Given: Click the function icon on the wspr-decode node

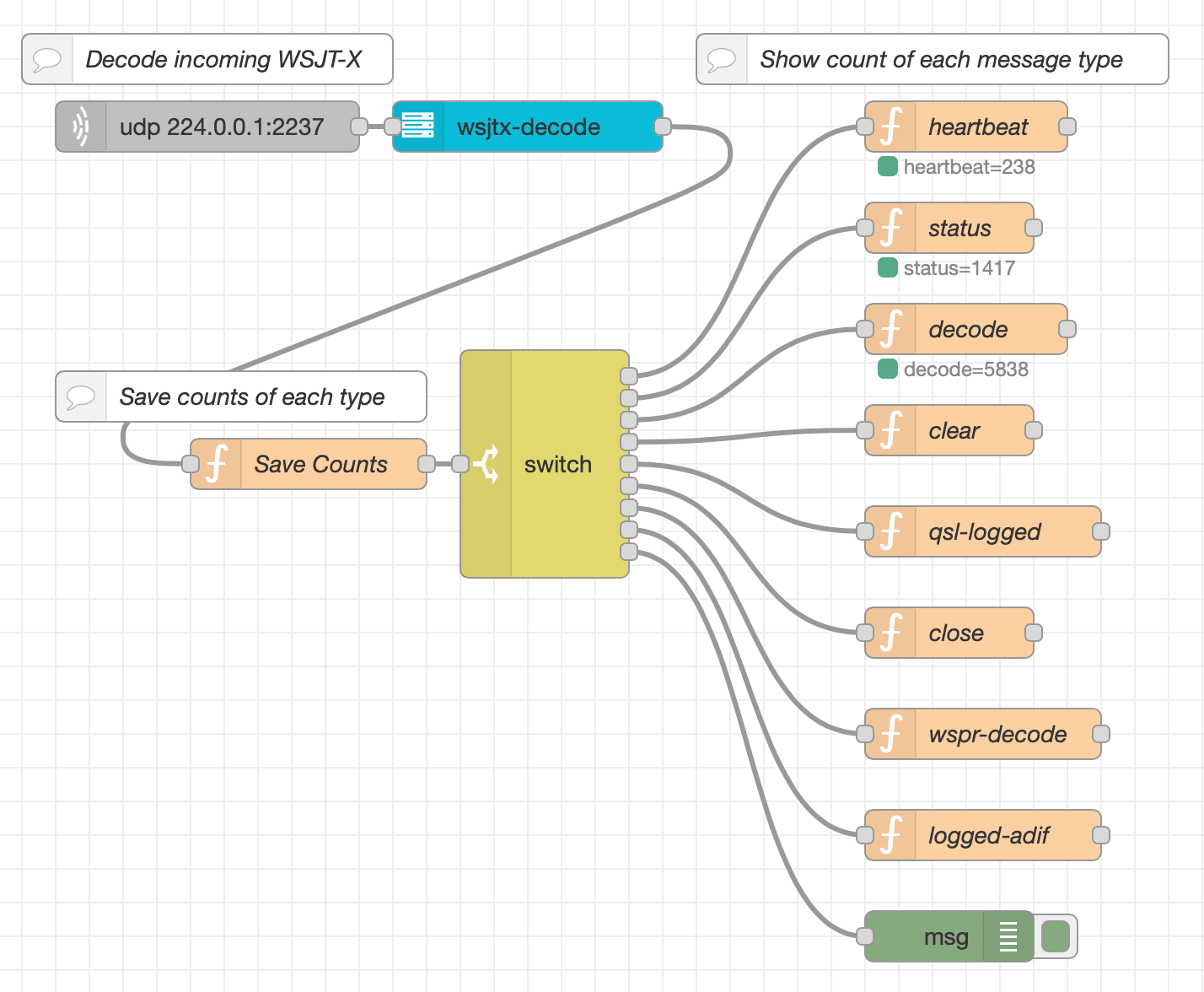Looking at the screenshot, I should tap(890, 734).
